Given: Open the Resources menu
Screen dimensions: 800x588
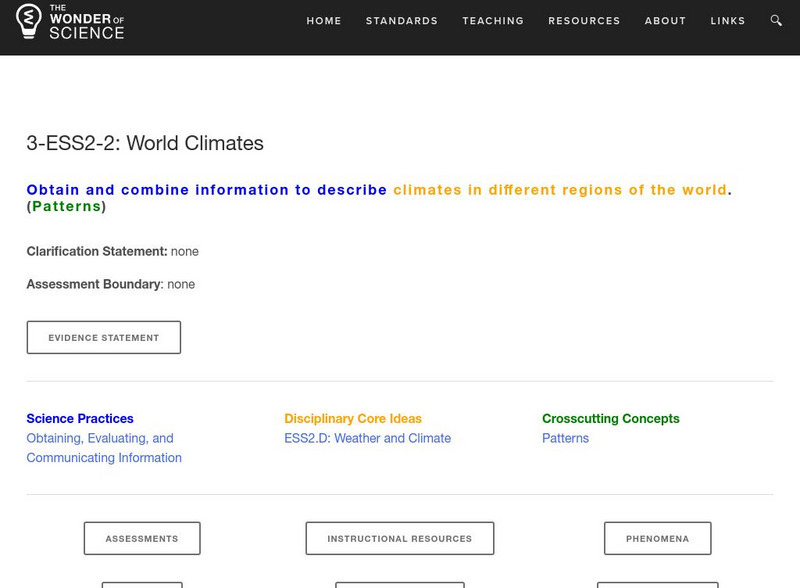Looking at the screenshot, I should point(584,21).
